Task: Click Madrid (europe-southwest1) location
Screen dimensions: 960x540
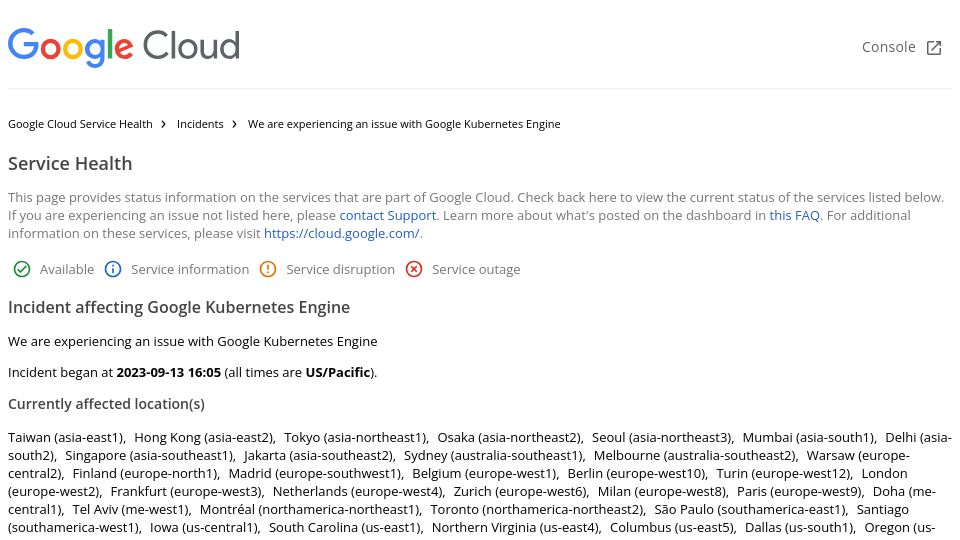Action: 316,473
